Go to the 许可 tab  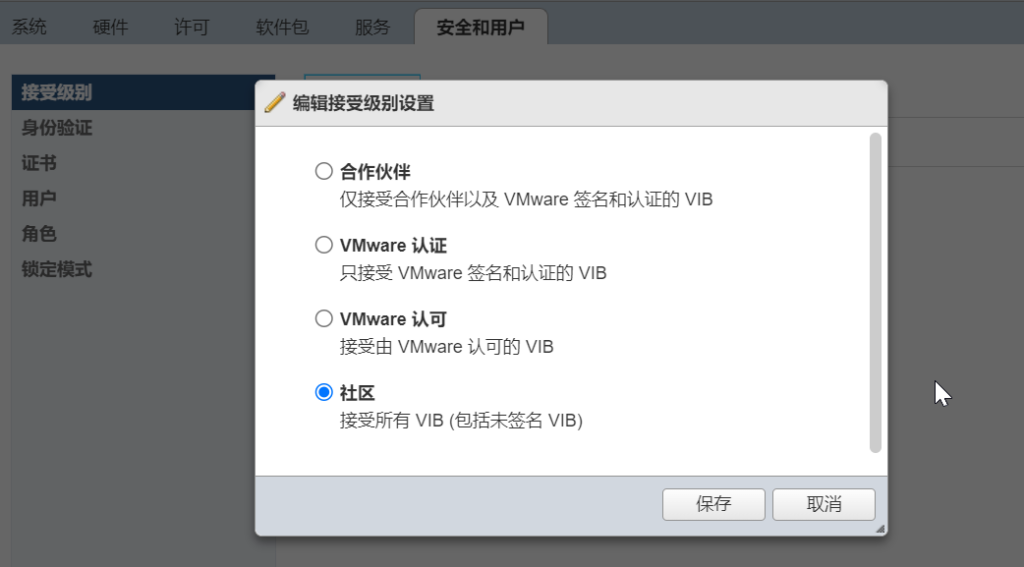click(x=191, y=27)
